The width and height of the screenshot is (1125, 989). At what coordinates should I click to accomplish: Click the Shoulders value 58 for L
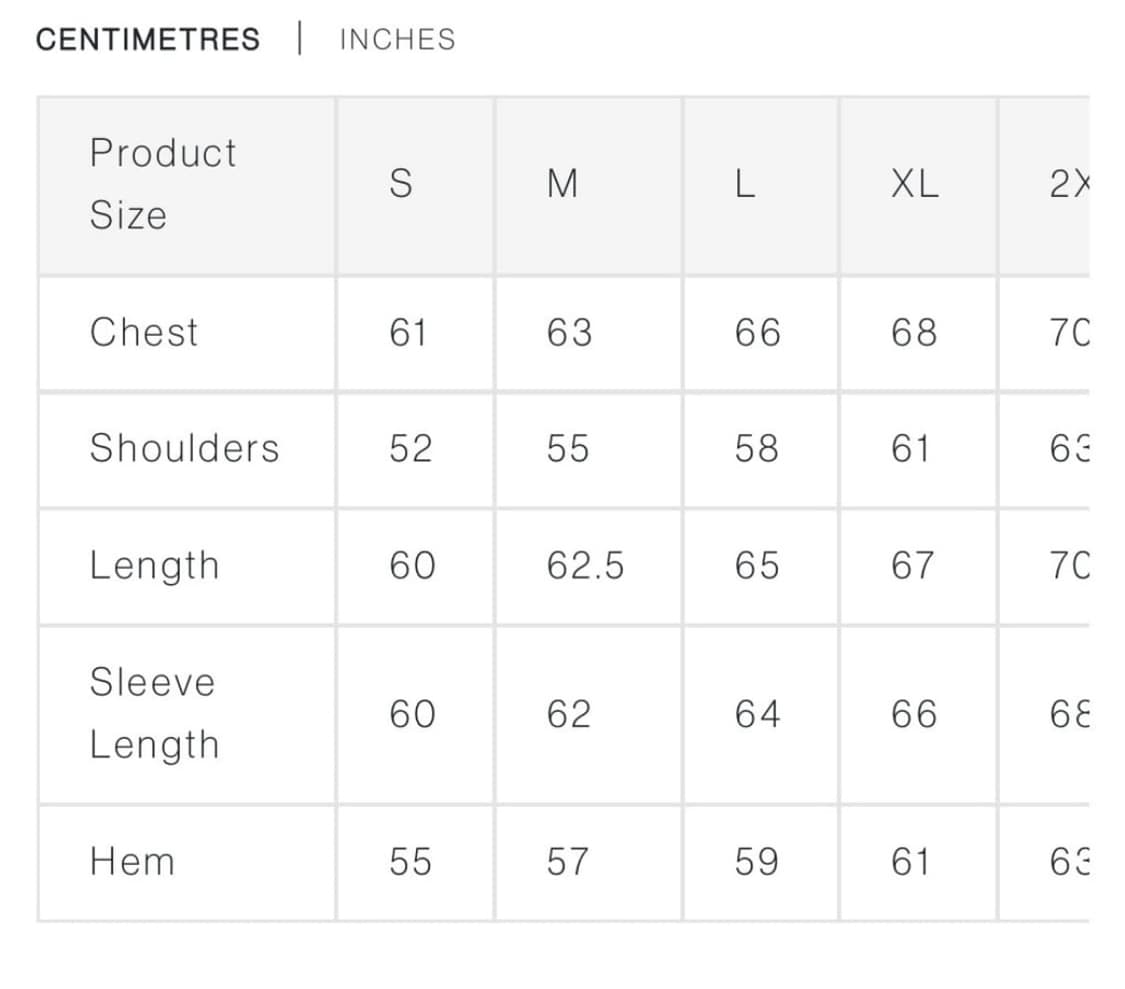(756, 448)
